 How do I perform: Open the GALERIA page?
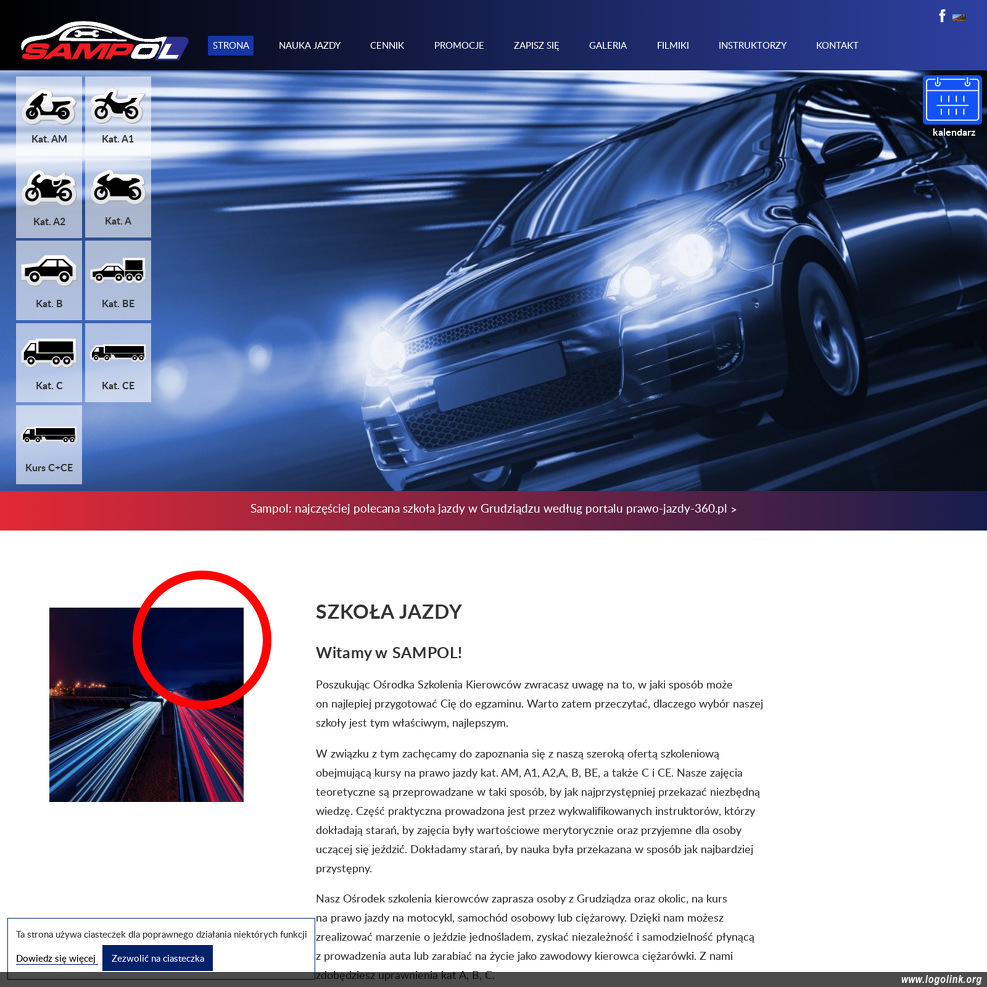point(607,45)
